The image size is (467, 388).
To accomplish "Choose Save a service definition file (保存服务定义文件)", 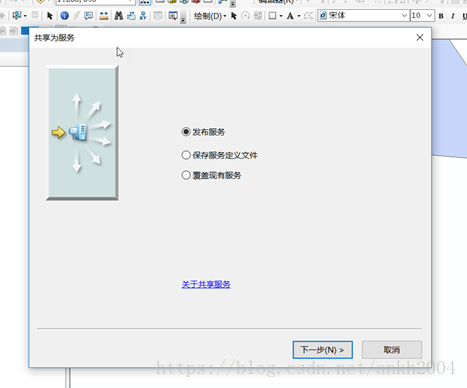I will click(x=219, y=155).
